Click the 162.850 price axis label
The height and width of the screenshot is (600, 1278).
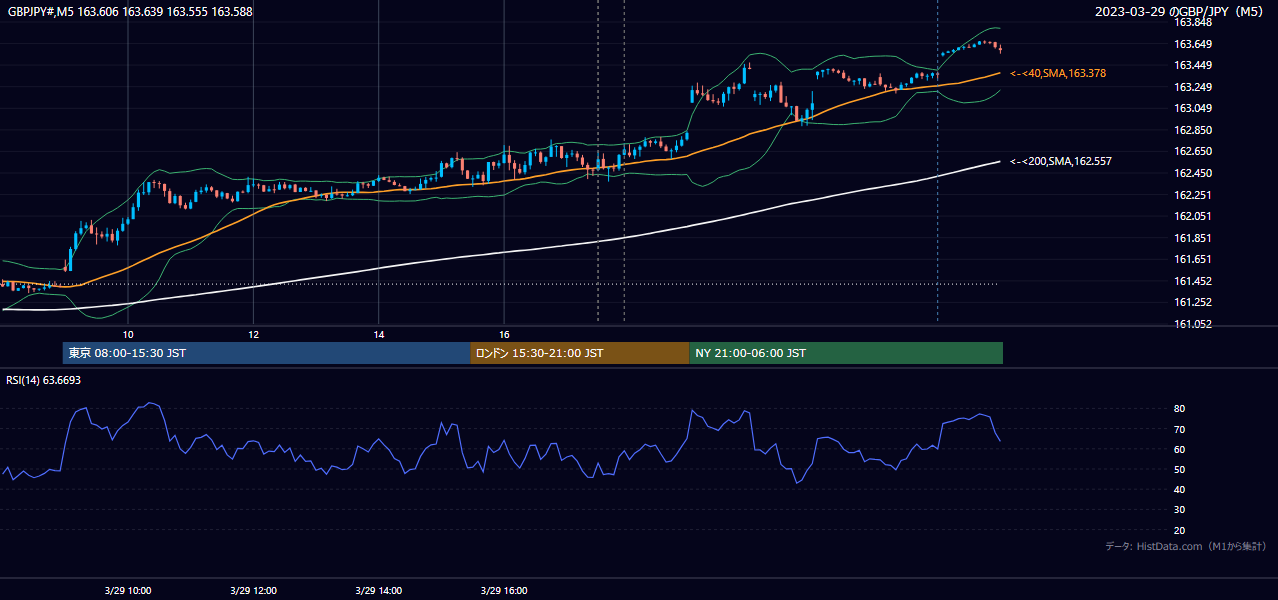point(1193,130)
